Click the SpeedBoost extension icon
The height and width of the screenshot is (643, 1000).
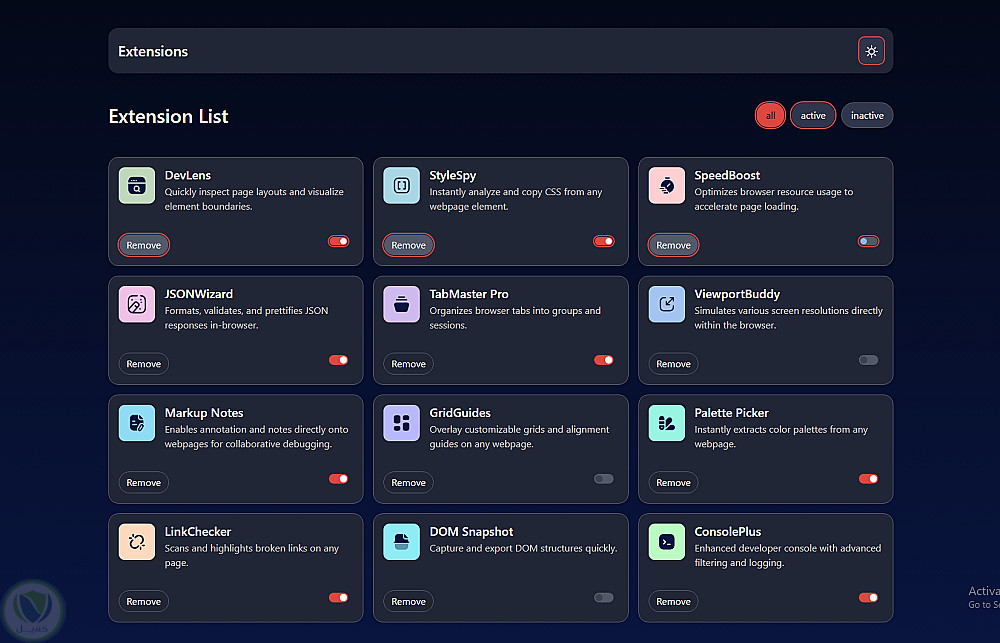tap(666, 186)
